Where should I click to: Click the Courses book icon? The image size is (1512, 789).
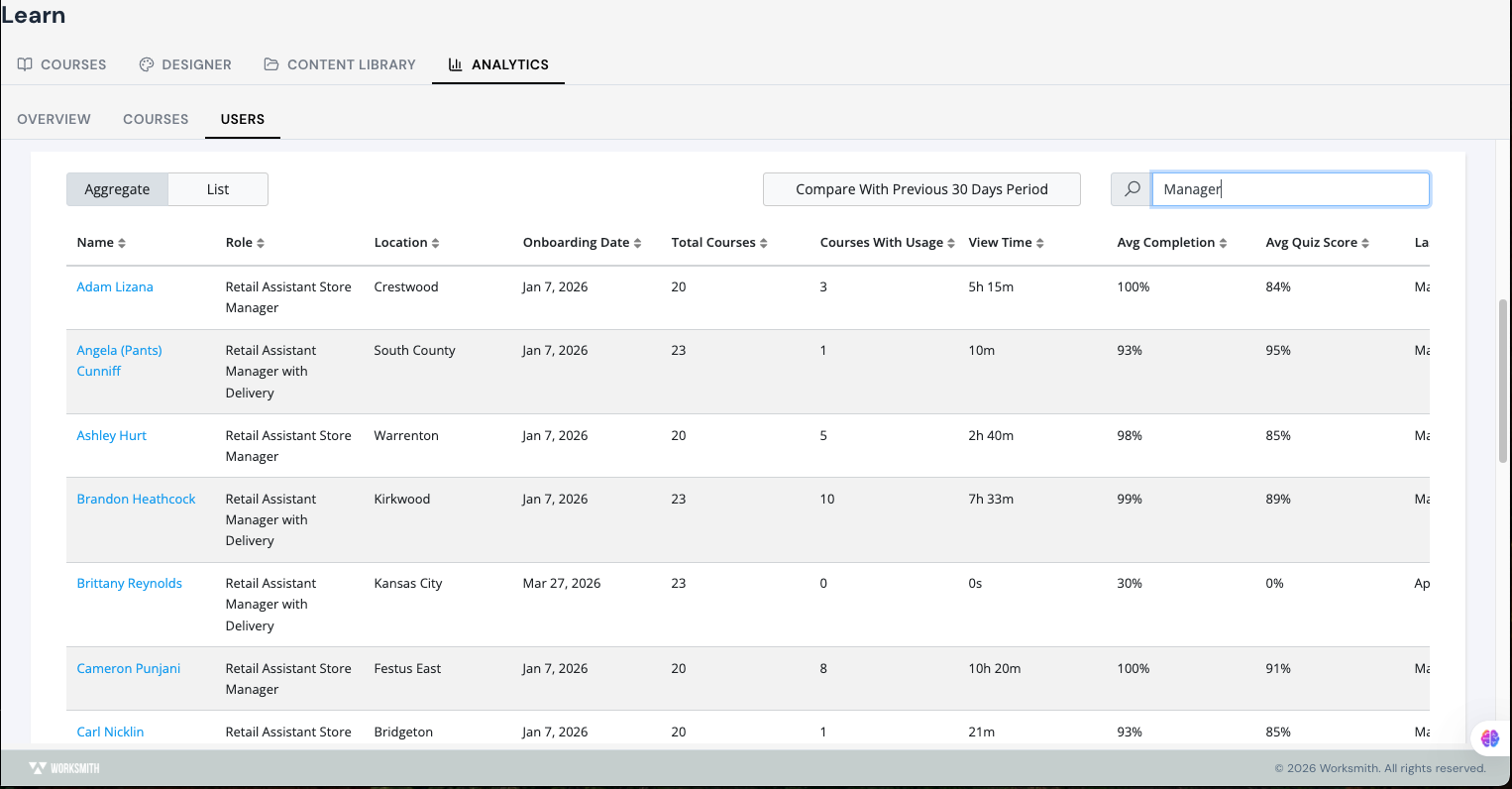pos(25,64)
